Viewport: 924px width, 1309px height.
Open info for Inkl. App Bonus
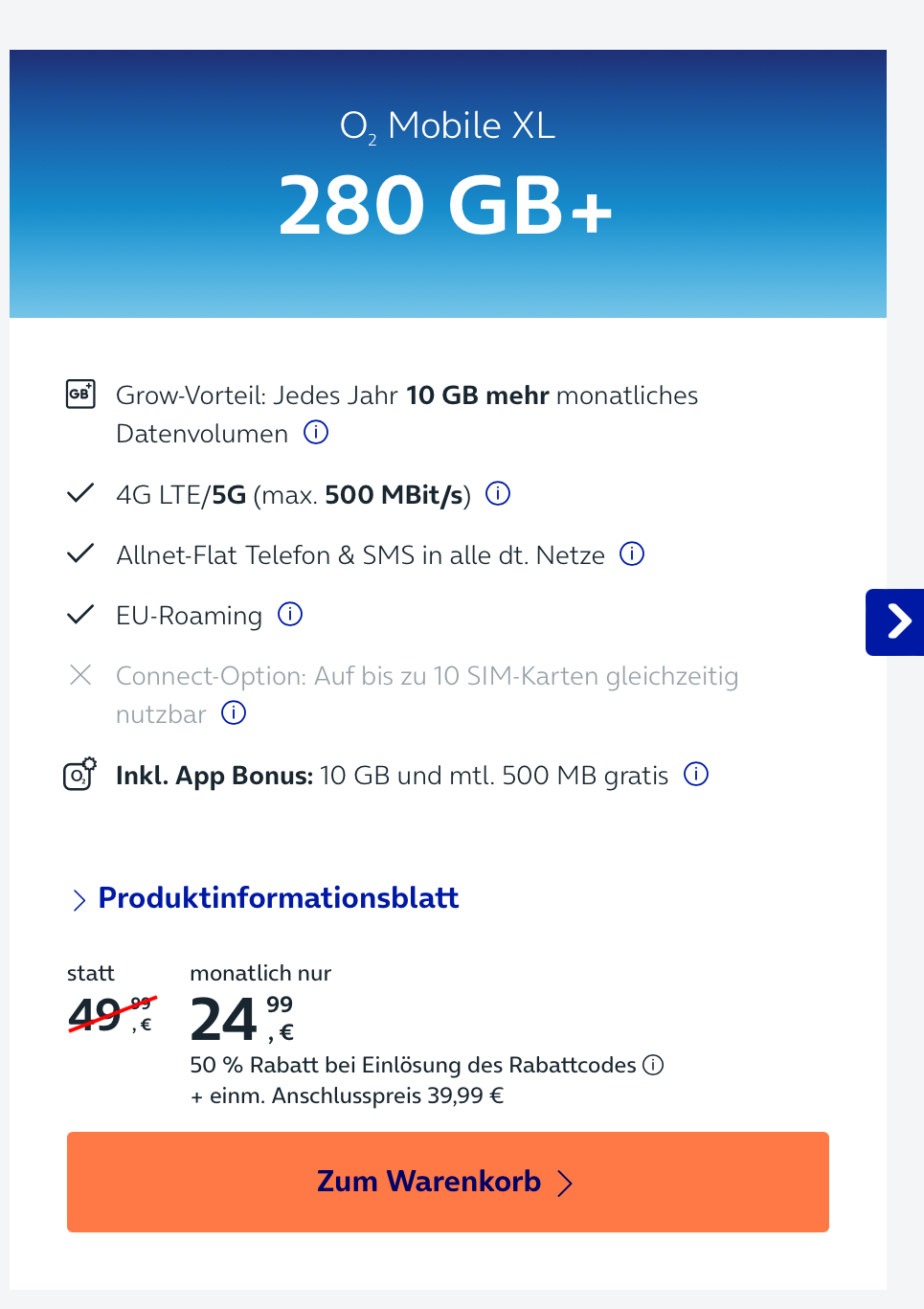(696, 775)
